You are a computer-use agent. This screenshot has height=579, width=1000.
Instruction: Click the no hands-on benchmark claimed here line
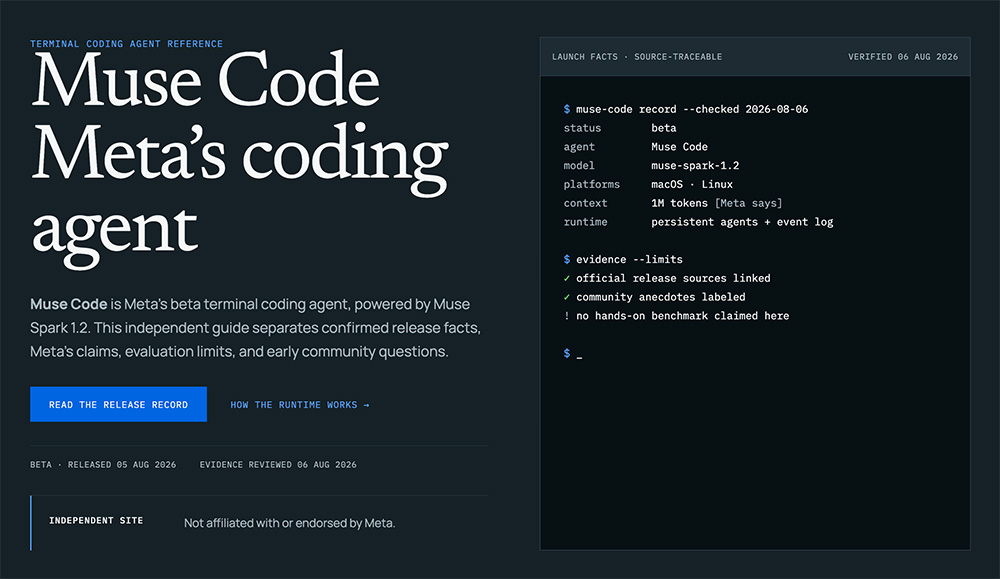(676, 316)
